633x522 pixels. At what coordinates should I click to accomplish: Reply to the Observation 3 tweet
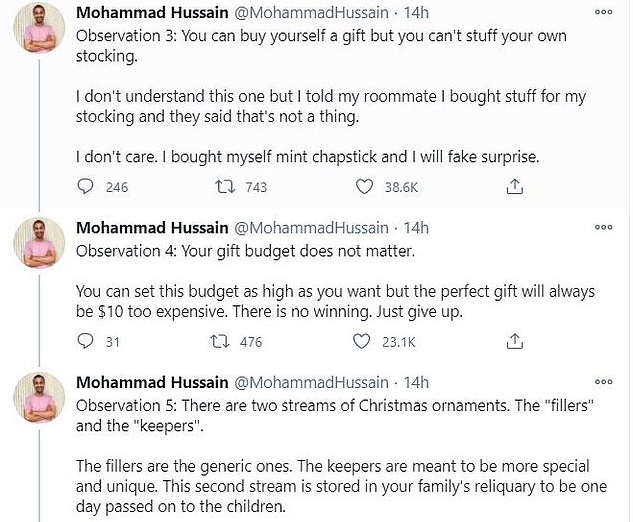pyautogui.click(x=85, y=186)
